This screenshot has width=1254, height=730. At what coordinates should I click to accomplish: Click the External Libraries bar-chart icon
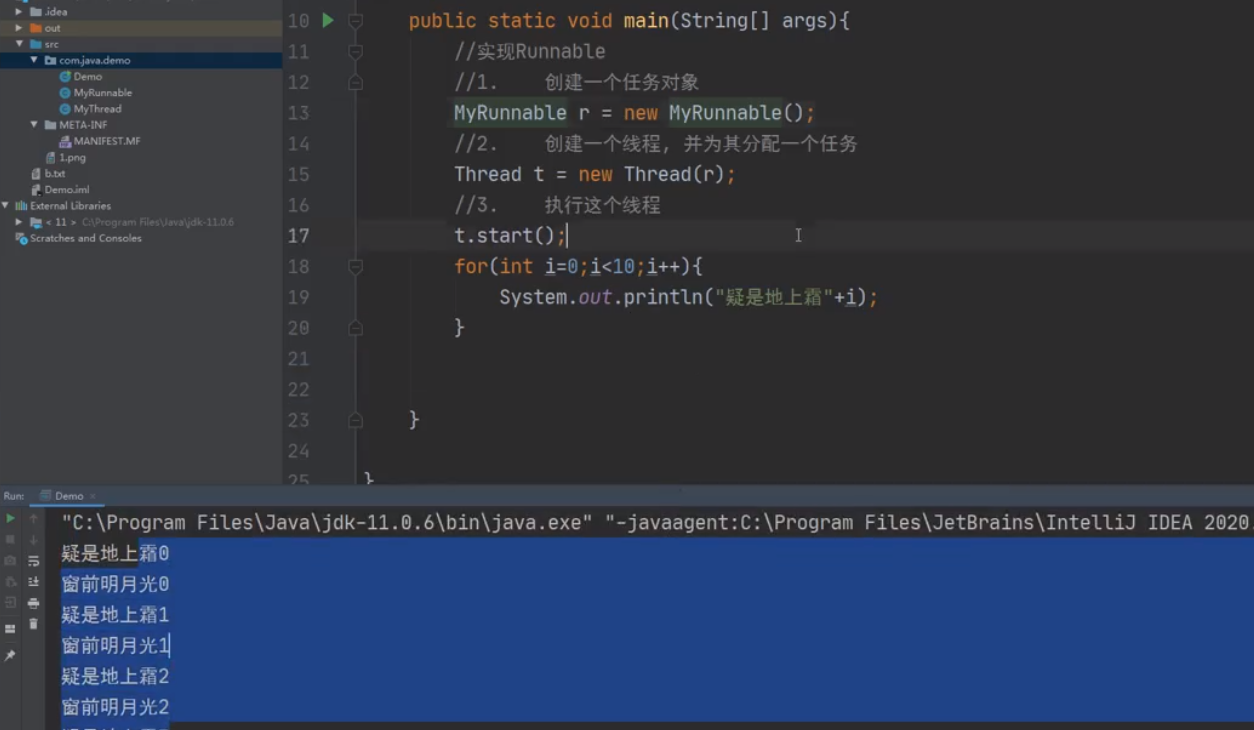[21, 205]
